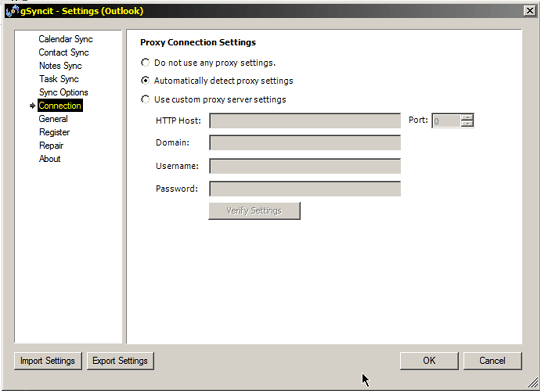
Task: Dismiss dialog with Cancel button
Action: pos(492,361)
